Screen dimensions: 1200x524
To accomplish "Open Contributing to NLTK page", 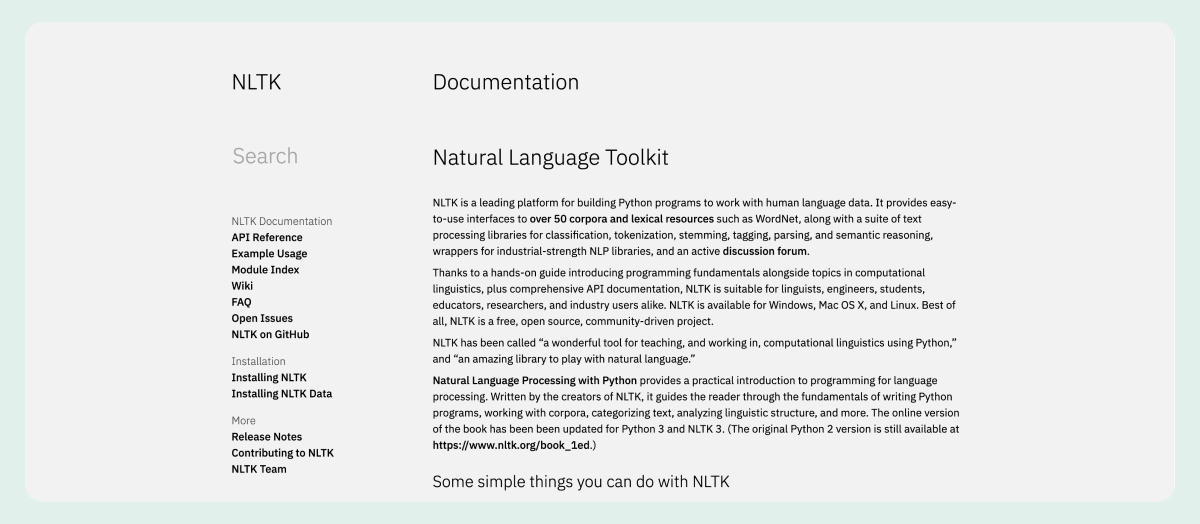I will click(282, 453).
